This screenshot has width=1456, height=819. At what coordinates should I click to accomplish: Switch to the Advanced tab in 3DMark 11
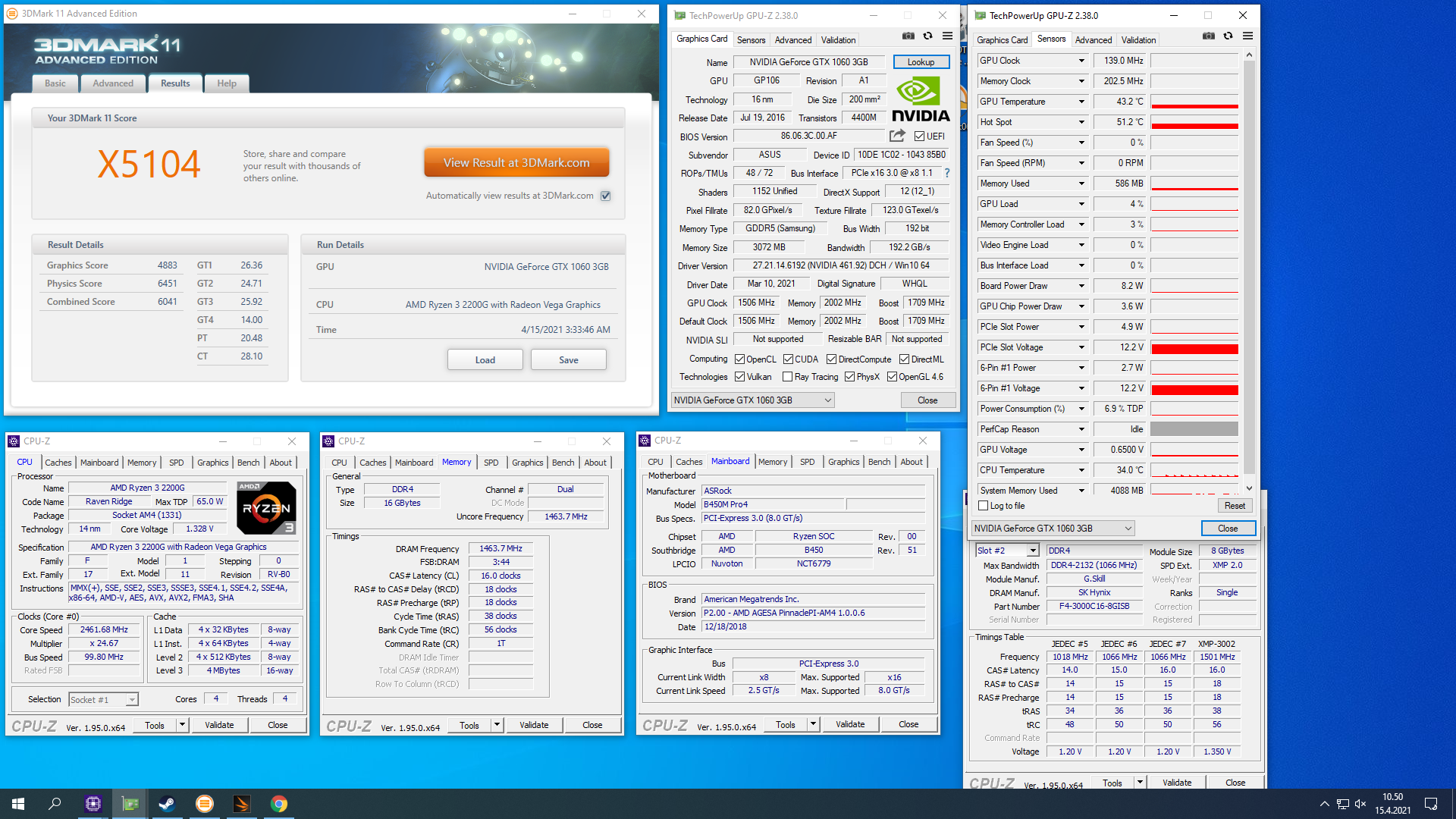(x=113, y=83)
